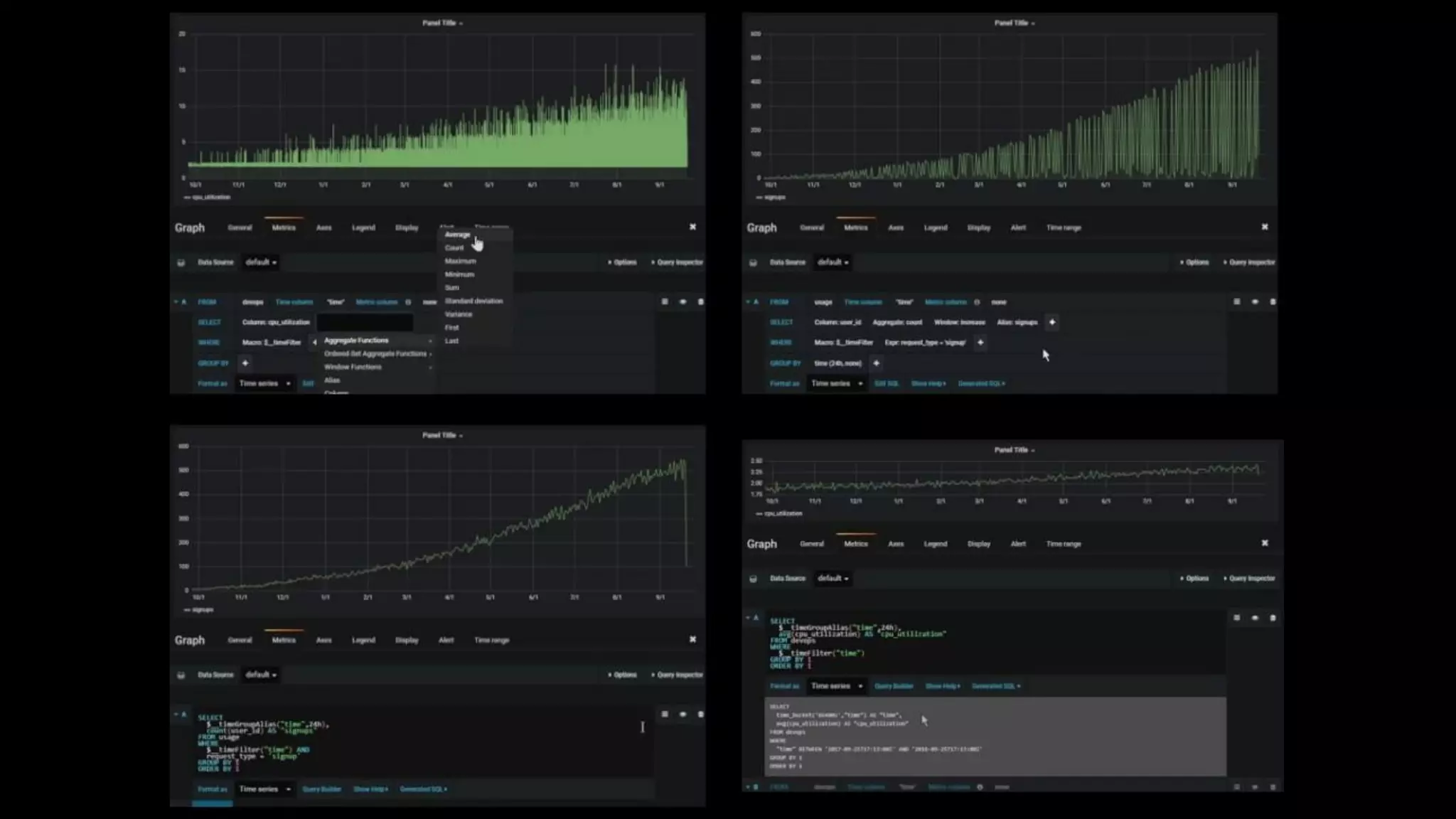The width and height of the screenshot is (1456, 819).
Task: Click plus icon after request_type expression
Action: click(980, 343)
